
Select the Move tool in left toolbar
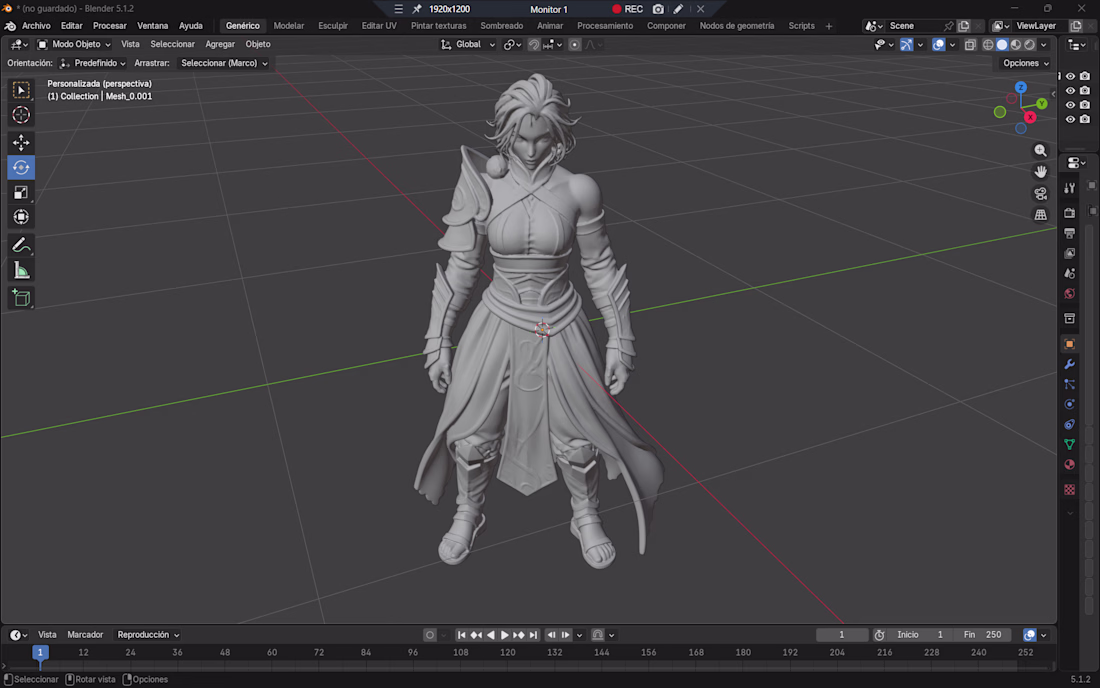[x=21, y=142]
